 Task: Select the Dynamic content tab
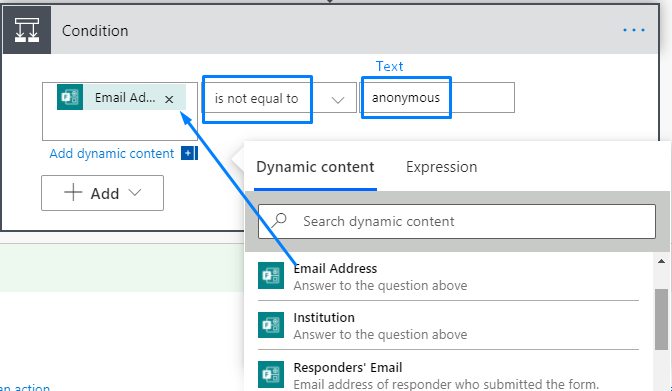click(x=315, y=167)
